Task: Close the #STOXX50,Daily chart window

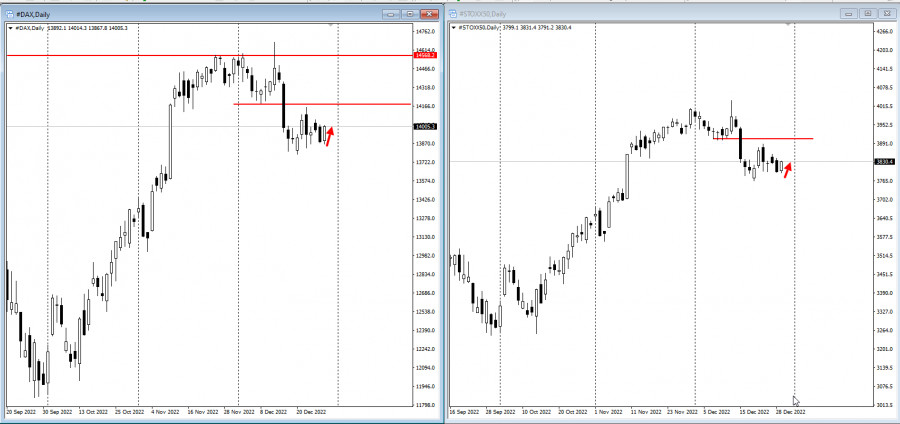Action: (x=886, y=13)
